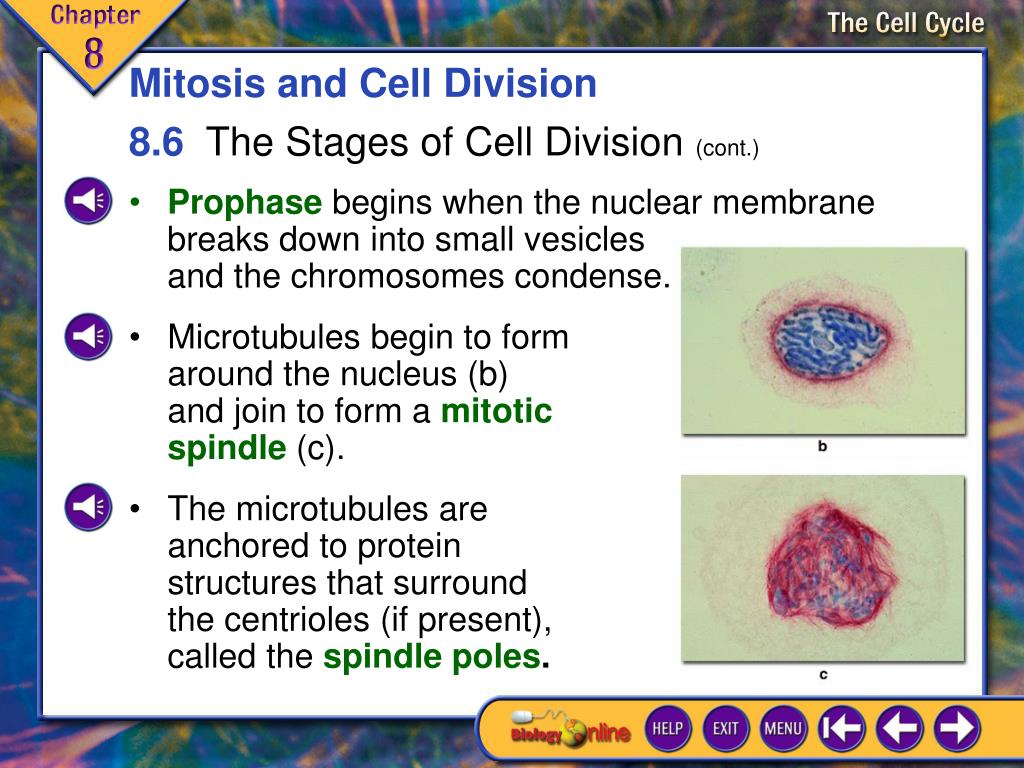The height and width of the screenshot is (768, 1024).
Task: Advance to next slide with right arrow
Action: (x=957, y=728)
